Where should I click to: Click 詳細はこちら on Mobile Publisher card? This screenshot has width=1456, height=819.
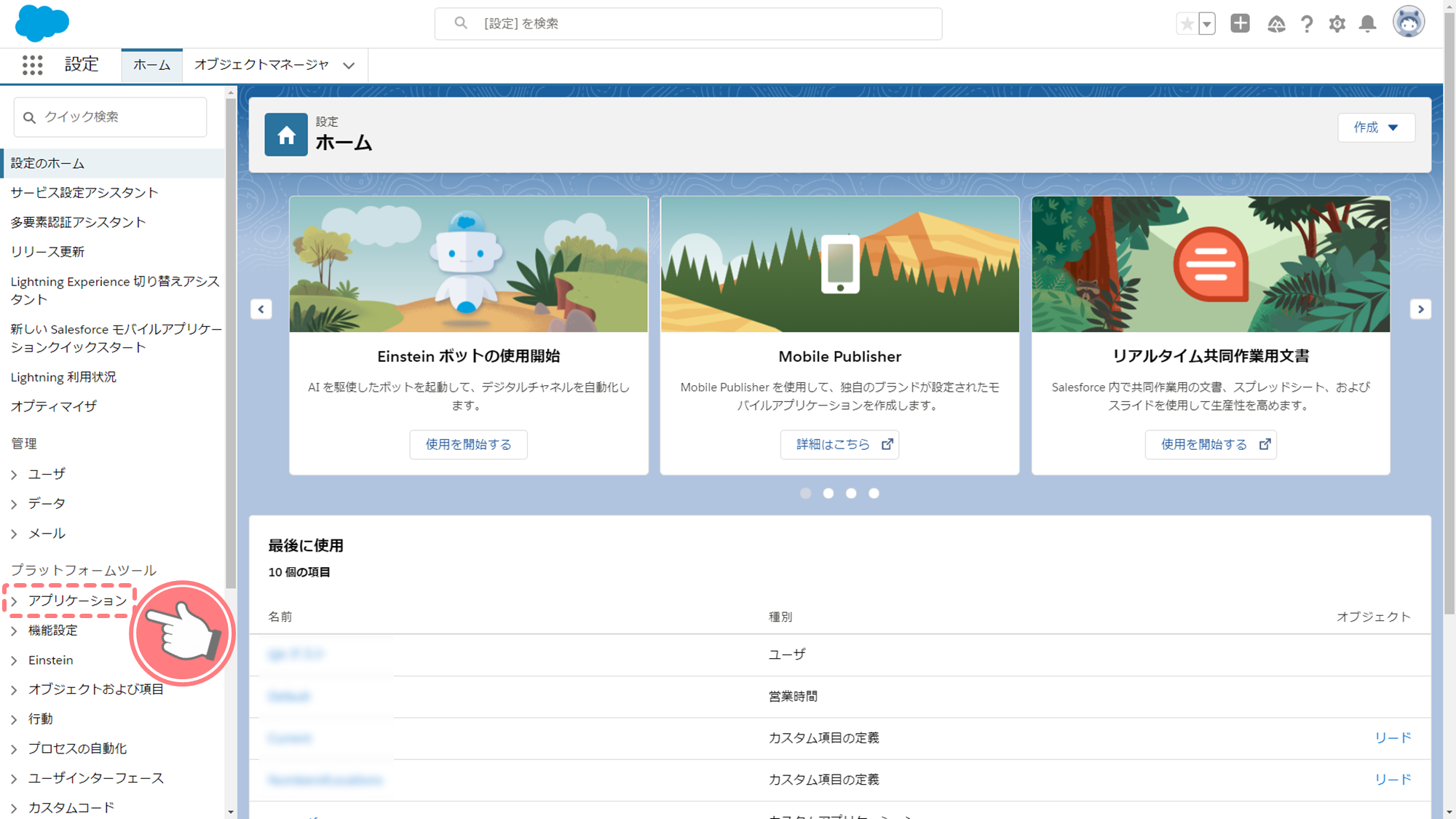coord(839,444)
